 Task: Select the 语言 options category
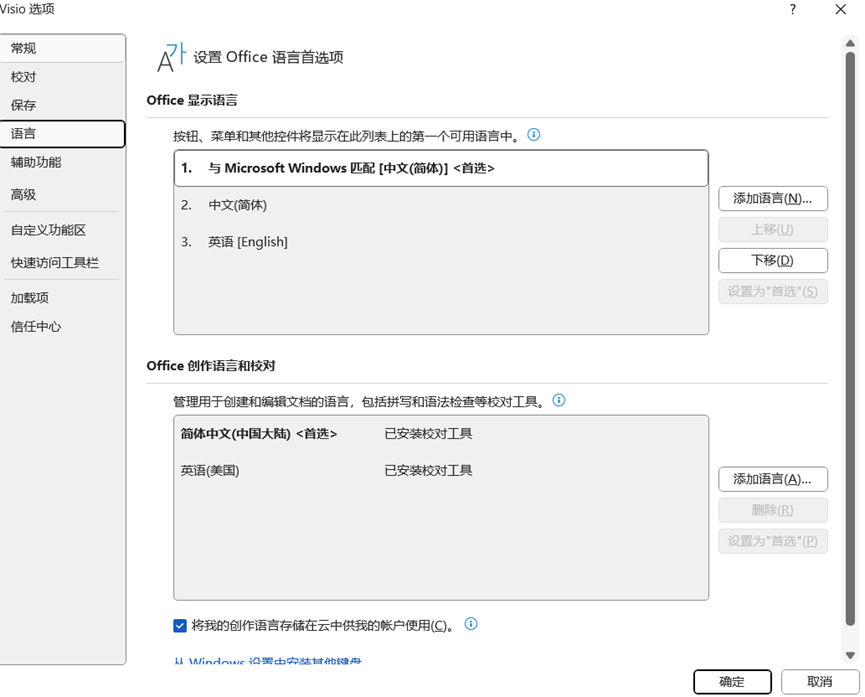tap(62, 134)
